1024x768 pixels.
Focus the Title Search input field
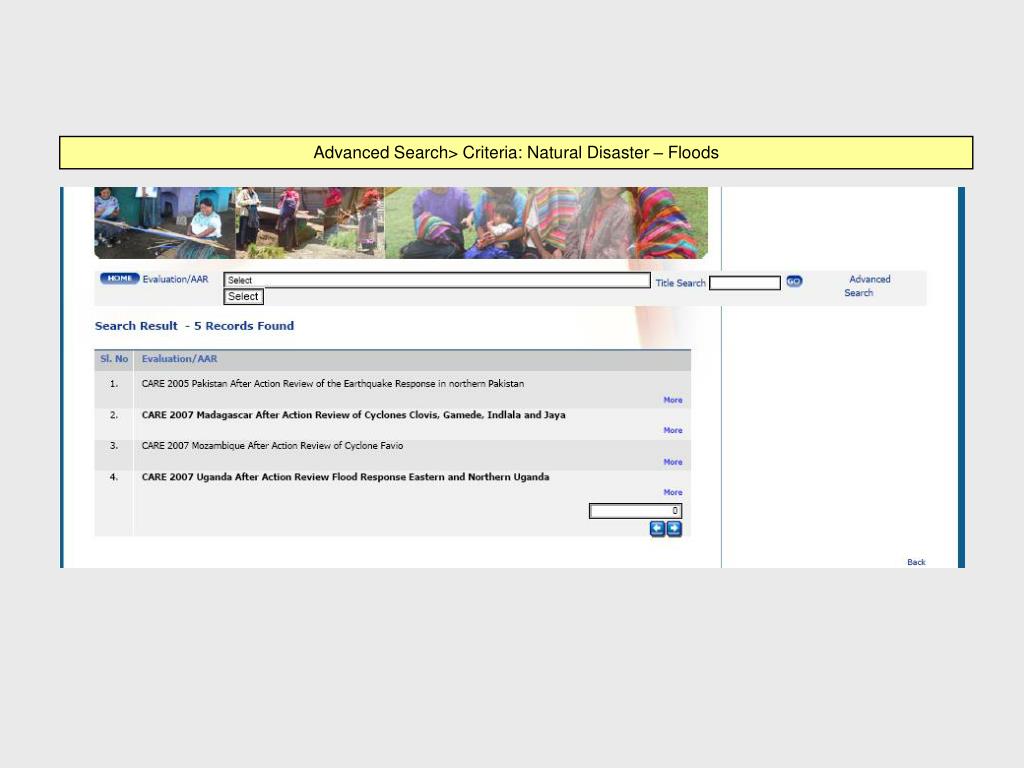coord(744,283)
